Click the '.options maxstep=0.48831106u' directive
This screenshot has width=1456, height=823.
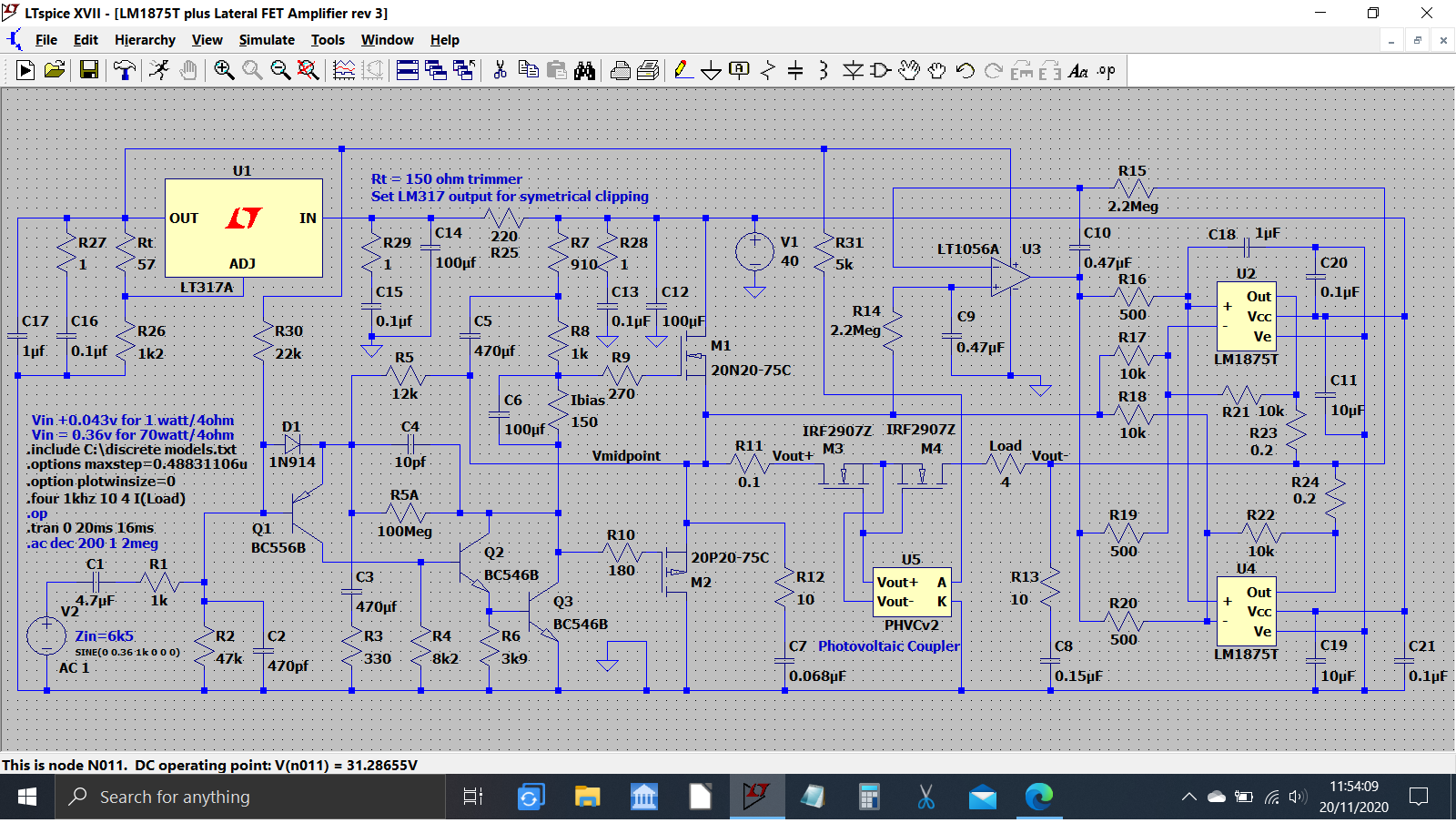136,464
